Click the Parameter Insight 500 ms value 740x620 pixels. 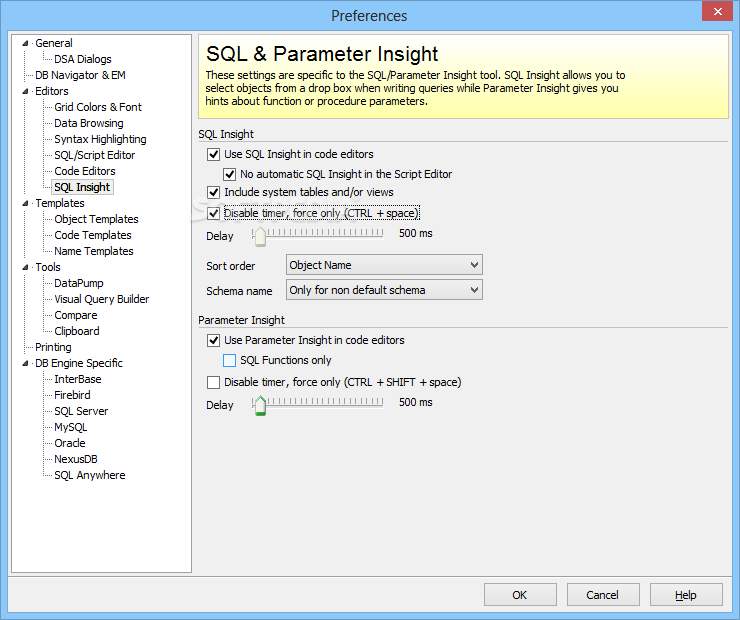[415, 402]
